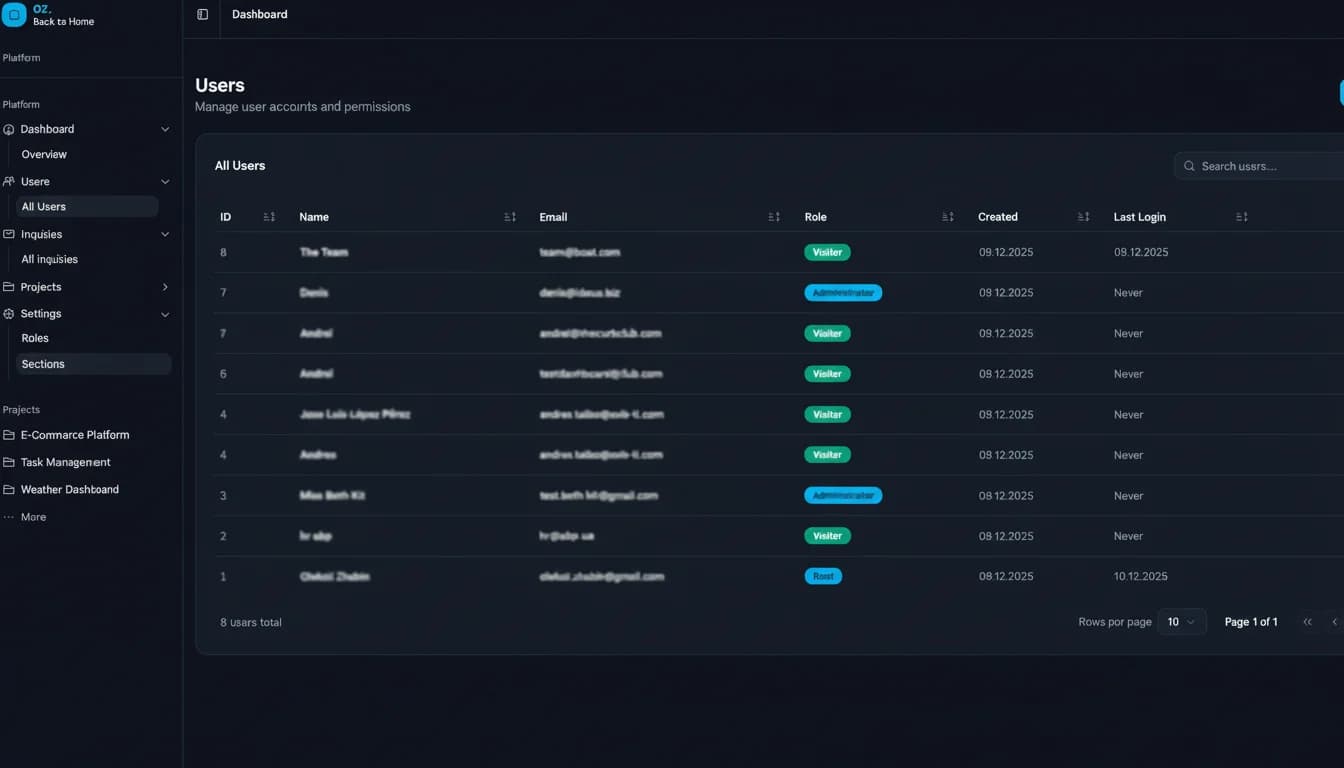Open the Rows per page dropdown

point(1182,621)
